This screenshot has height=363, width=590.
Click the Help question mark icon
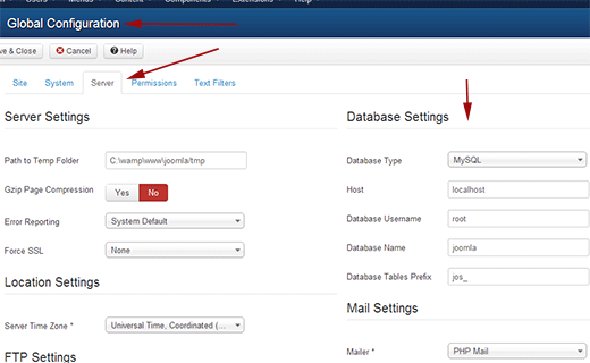[x=114, y=50]
